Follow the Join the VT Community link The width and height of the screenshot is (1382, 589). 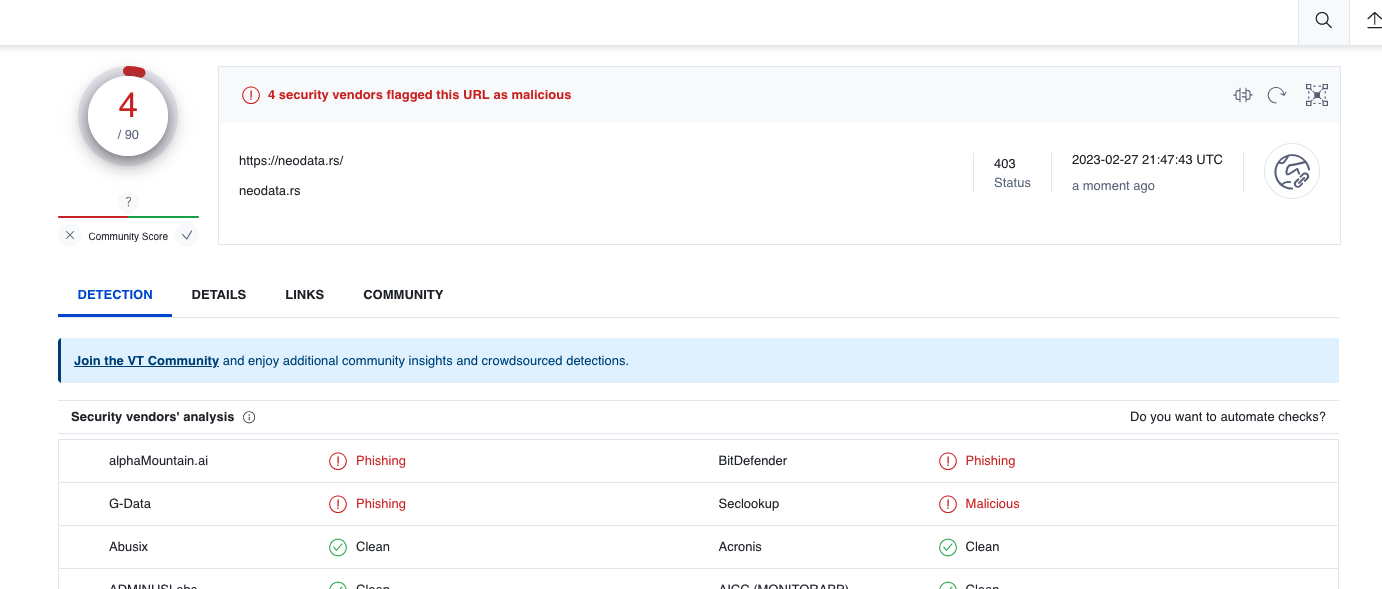coord(146,361)
